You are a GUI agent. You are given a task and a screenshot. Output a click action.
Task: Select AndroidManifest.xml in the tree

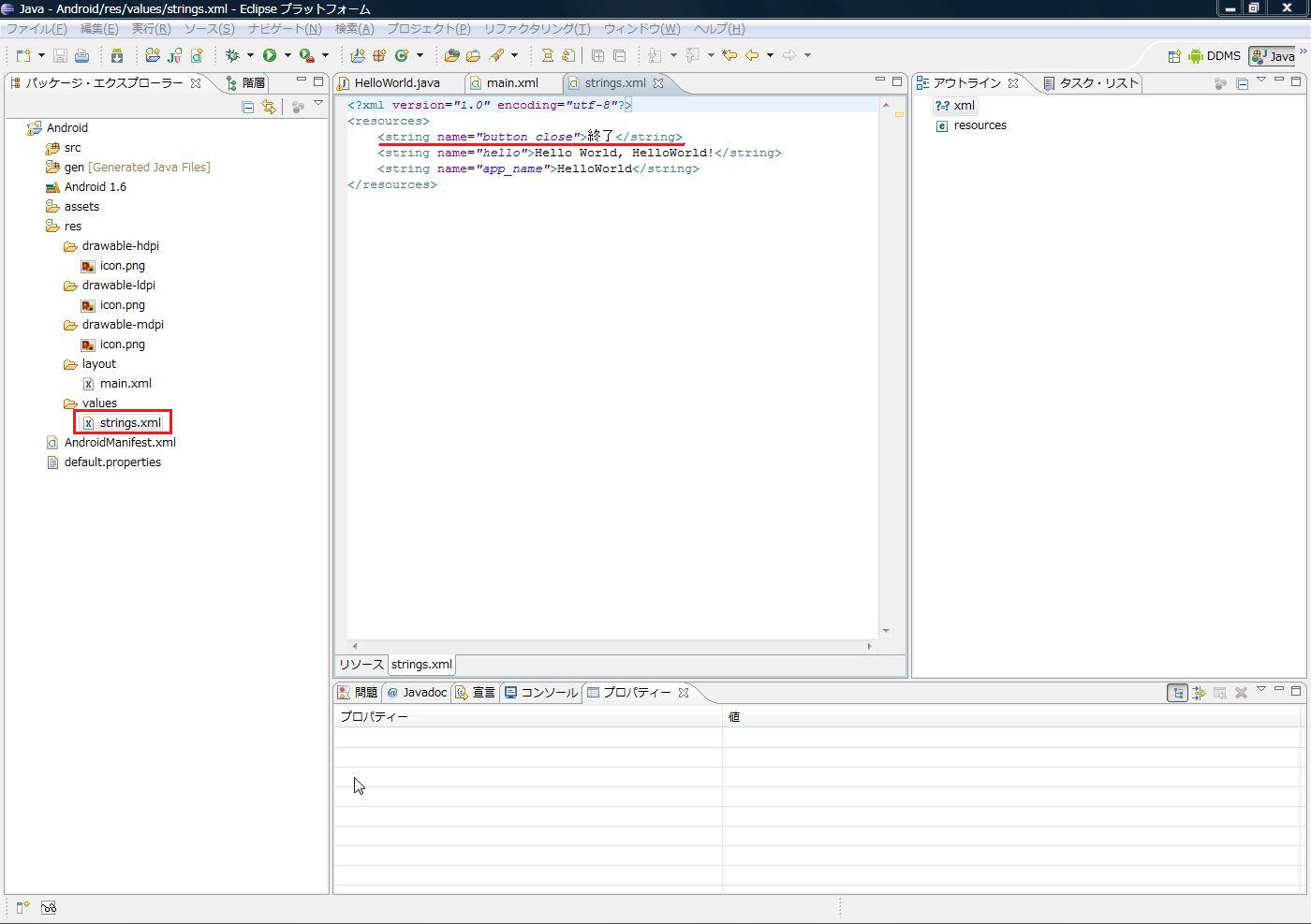(x=111, y=443)
